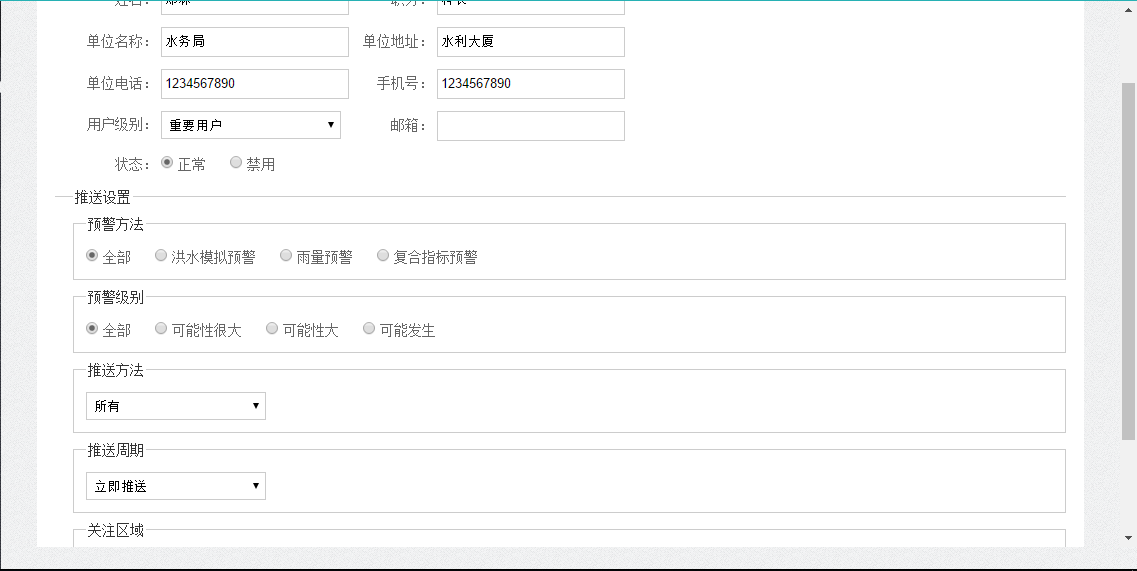
Task: Choose 全部 under 预警级别
Action: [92, 329]
